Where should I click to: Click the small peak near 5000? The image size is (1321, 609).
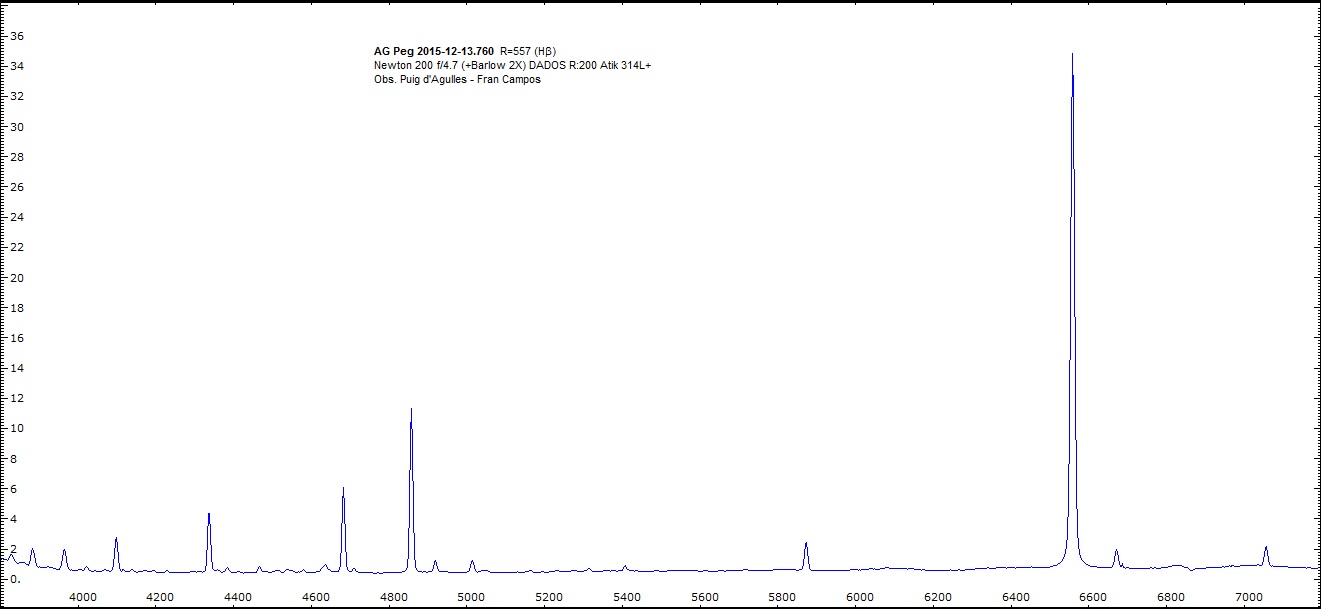pyautogui.click(x=472, y=562)
